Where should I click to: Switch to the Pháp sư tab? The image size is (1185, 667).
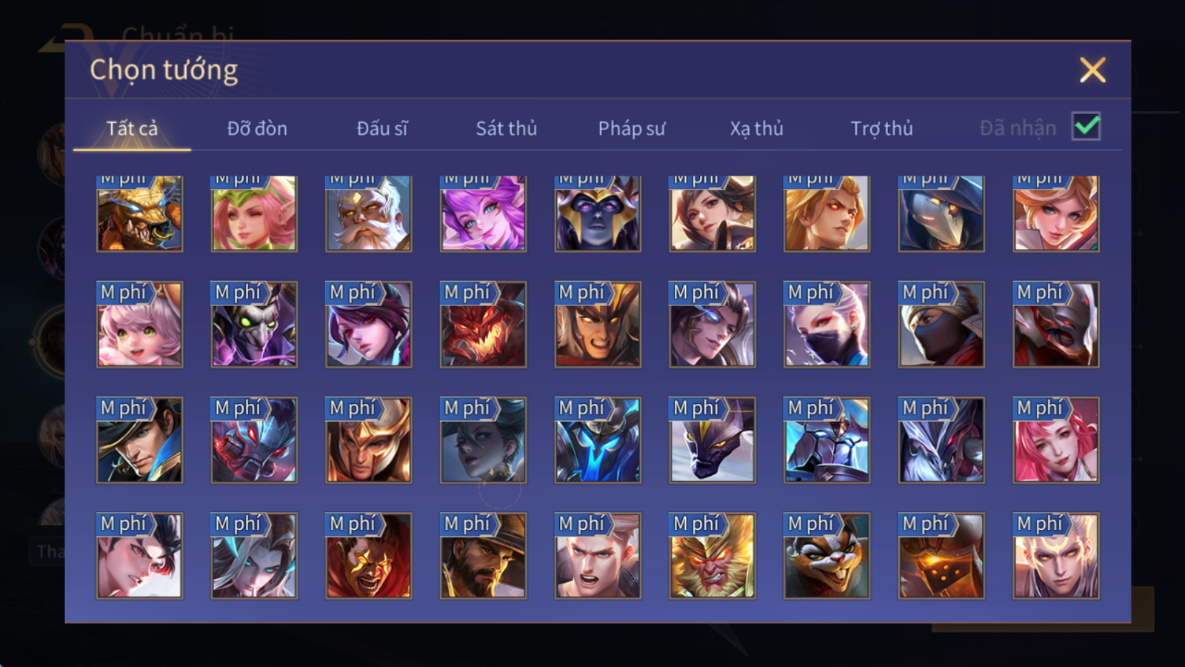click(x=632, y=128)
